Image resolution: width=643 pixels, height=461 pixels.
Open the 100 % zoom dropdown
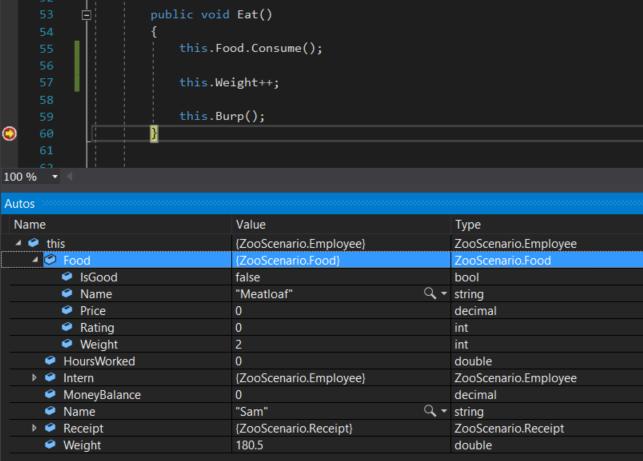[x=55, y=177]
